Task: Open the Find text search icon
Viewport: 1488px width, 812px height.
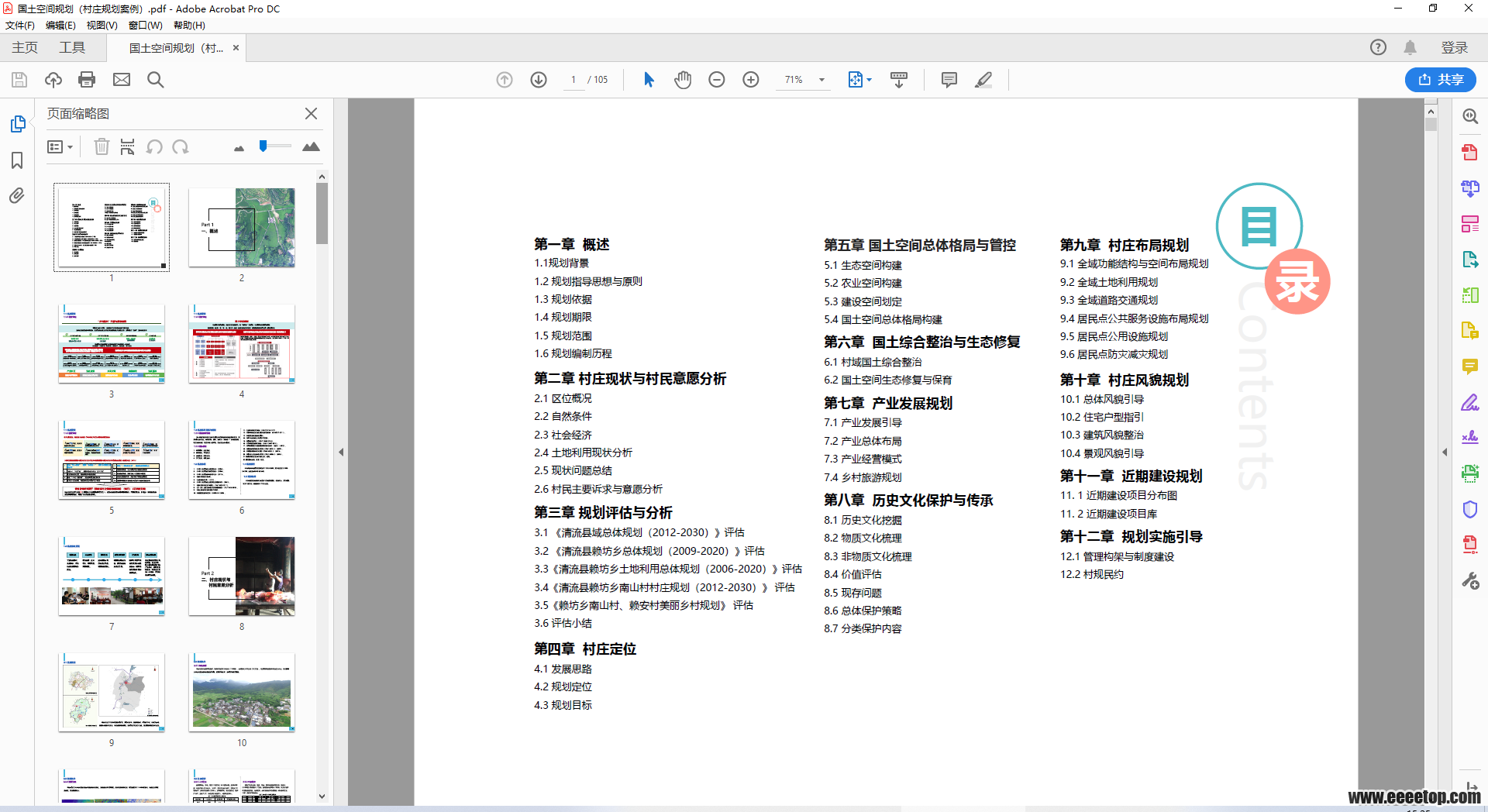Action: click(156, 80)
